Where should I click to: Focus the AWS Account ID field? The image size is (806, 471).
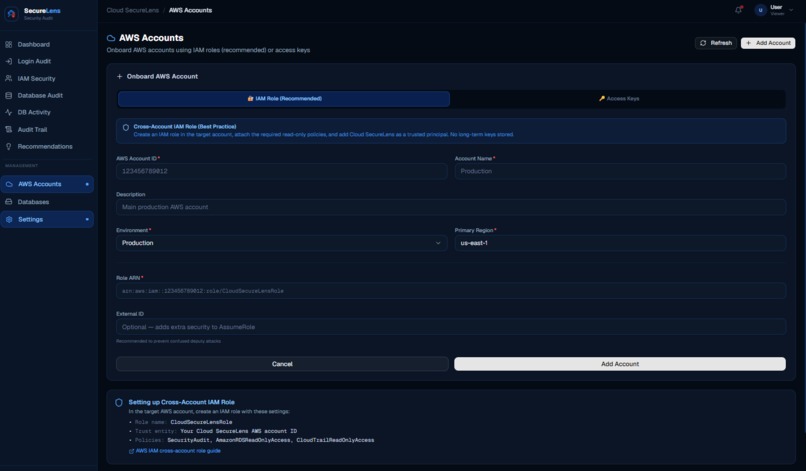point(282,171)
